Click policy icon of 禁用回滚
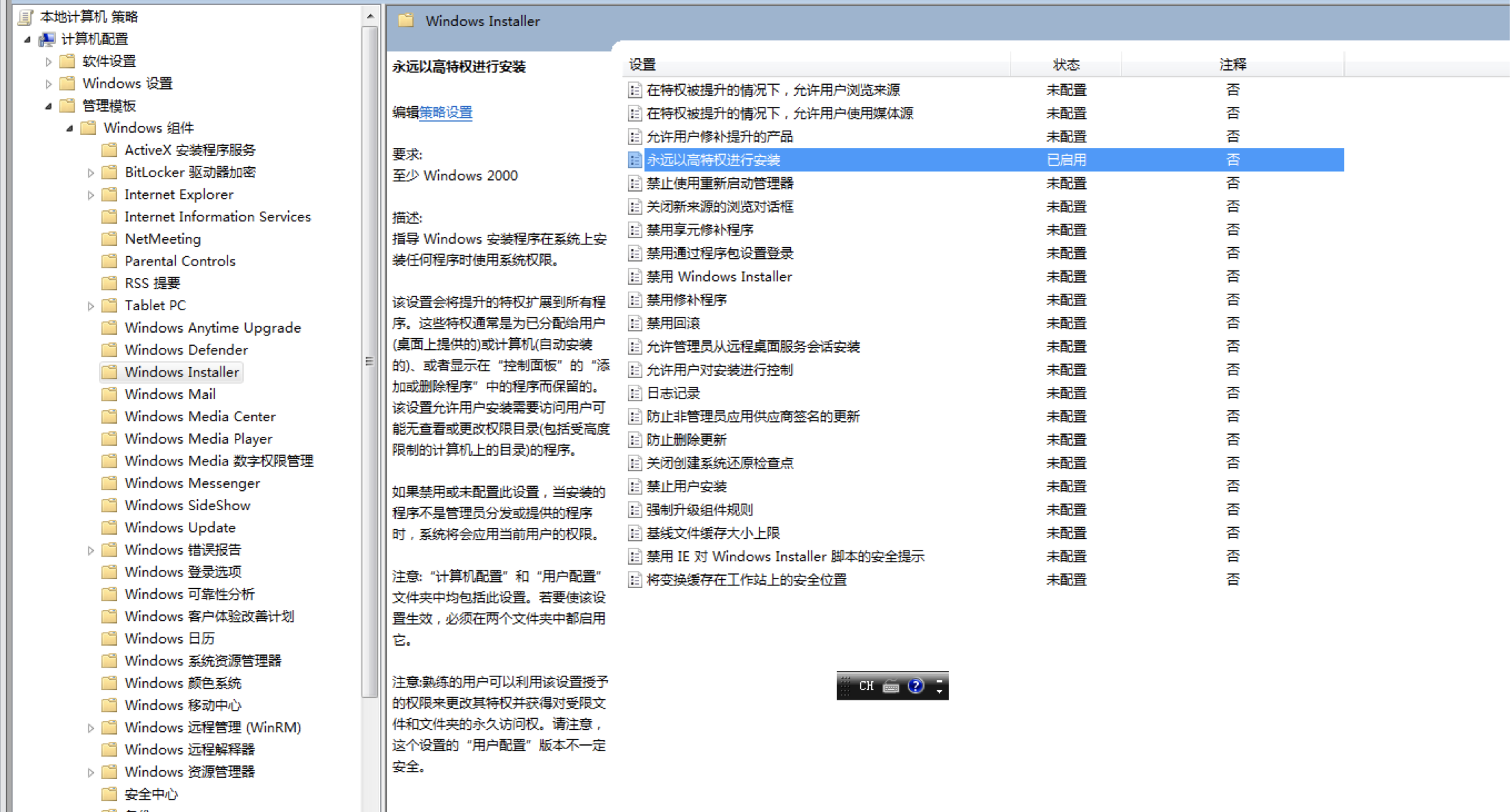 pos(635,323)
